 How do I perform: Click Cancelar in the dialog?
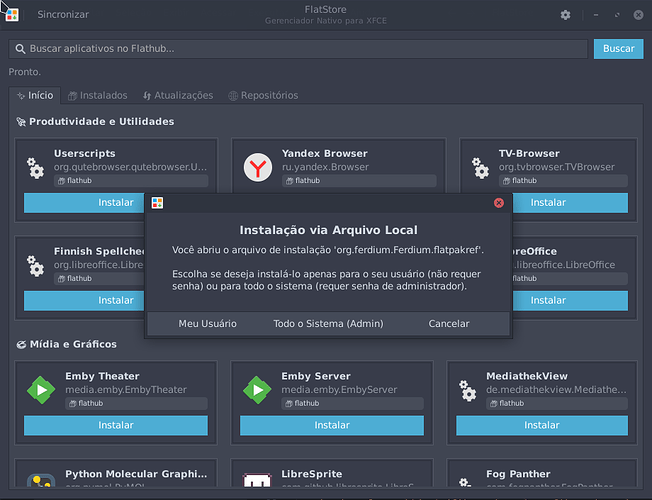(449, 324)
